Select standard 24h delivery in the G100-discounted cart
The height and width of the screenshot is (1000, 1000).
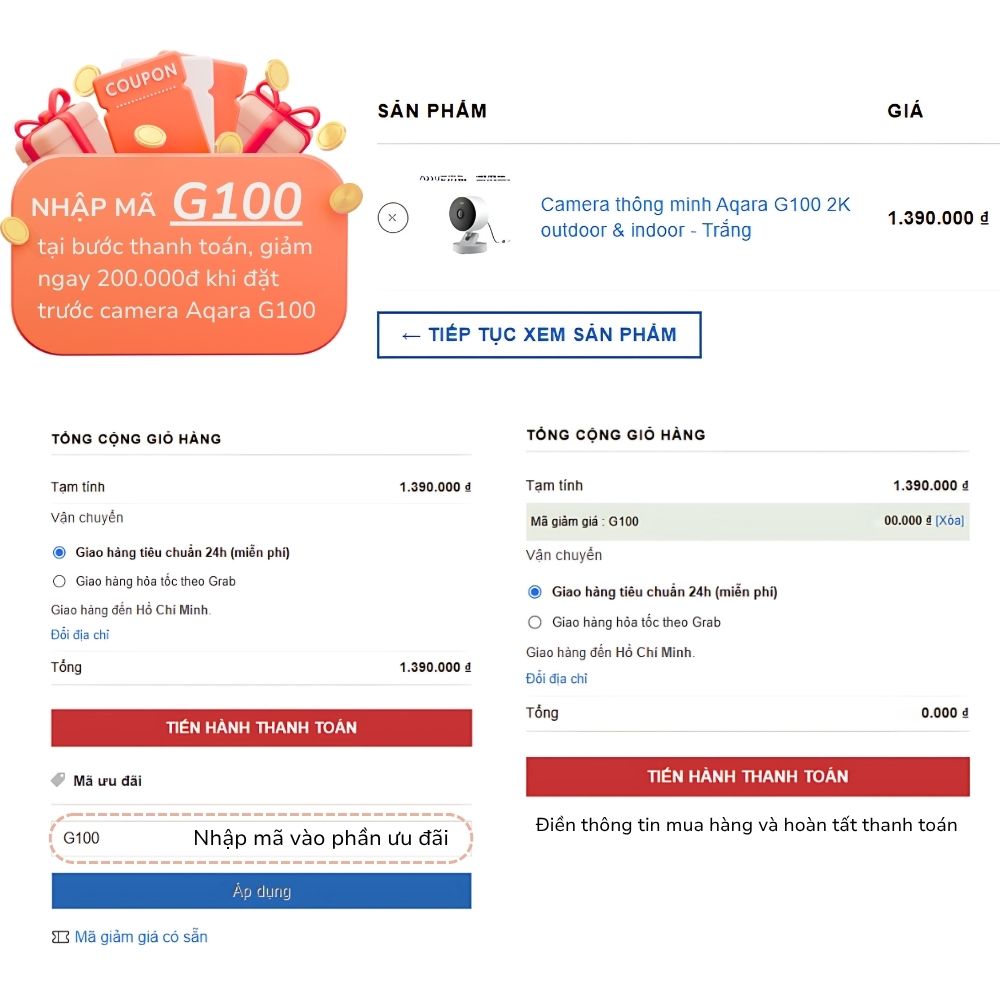535,592
